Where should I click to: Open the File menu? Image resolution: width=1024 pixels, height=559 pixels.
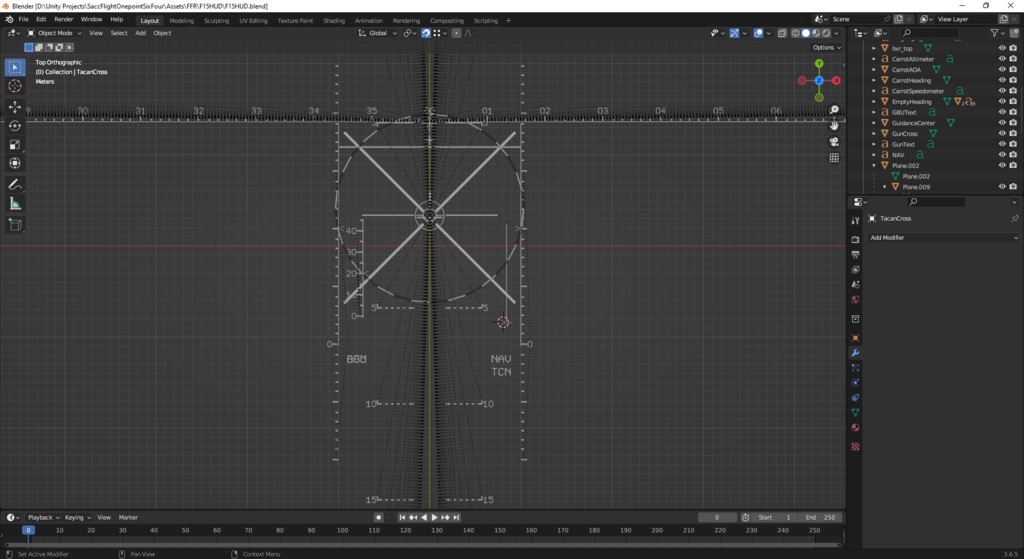(24, 20)
